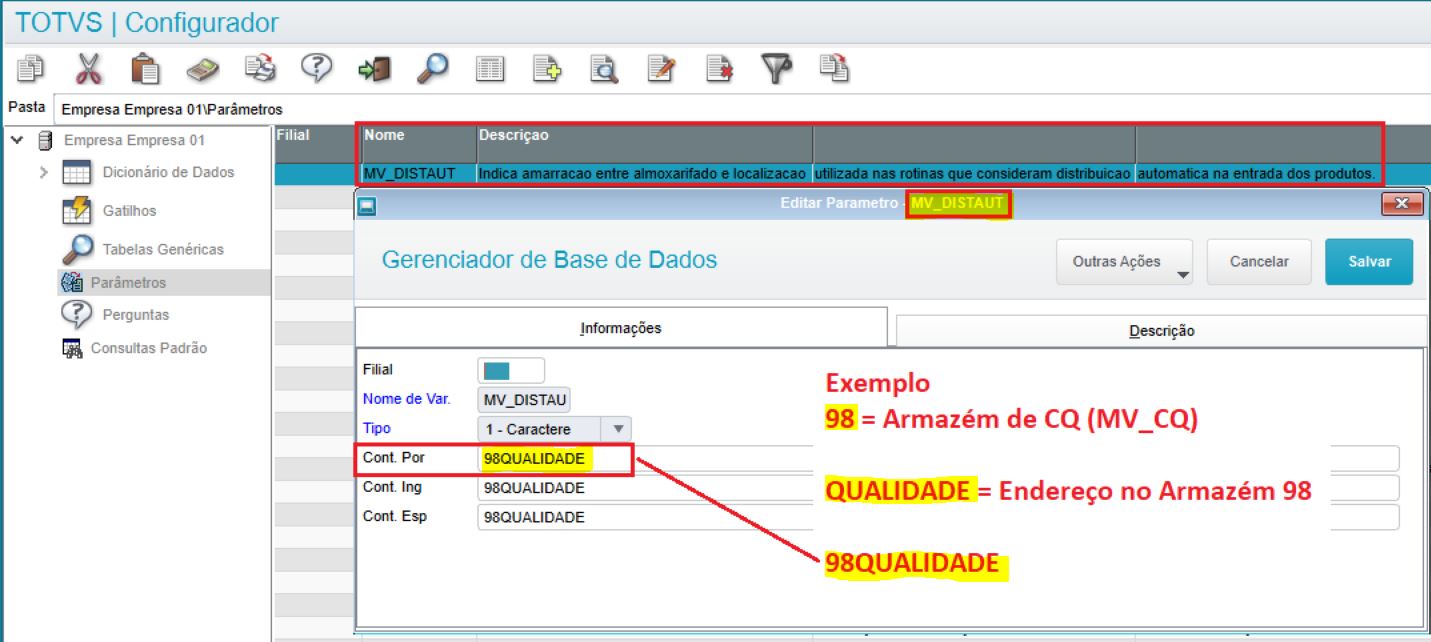
Task: Click the Descriçao column header
Action: point(644,143)
